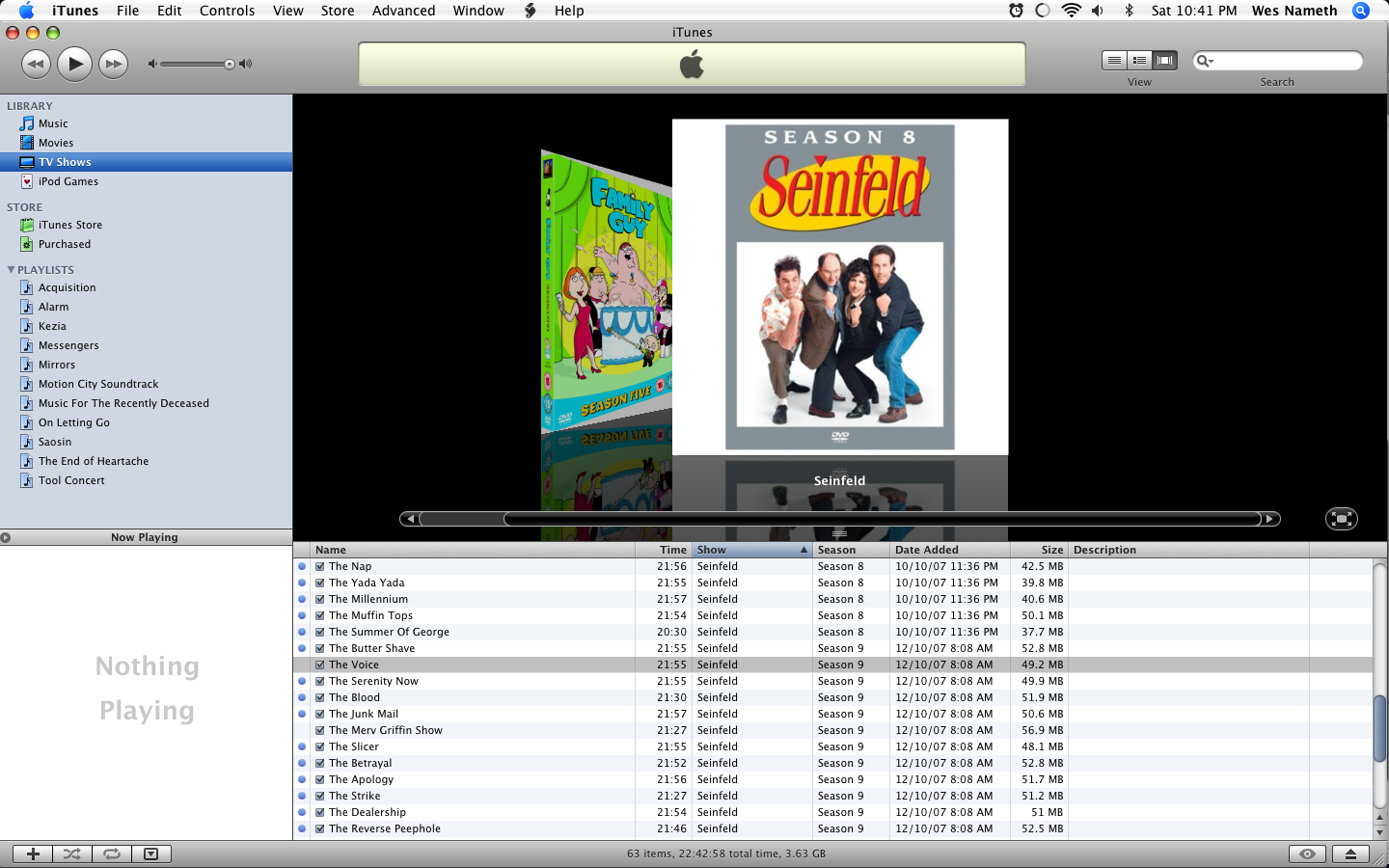
Task: Click the Music library icon
Action: [x=27, y=123]
